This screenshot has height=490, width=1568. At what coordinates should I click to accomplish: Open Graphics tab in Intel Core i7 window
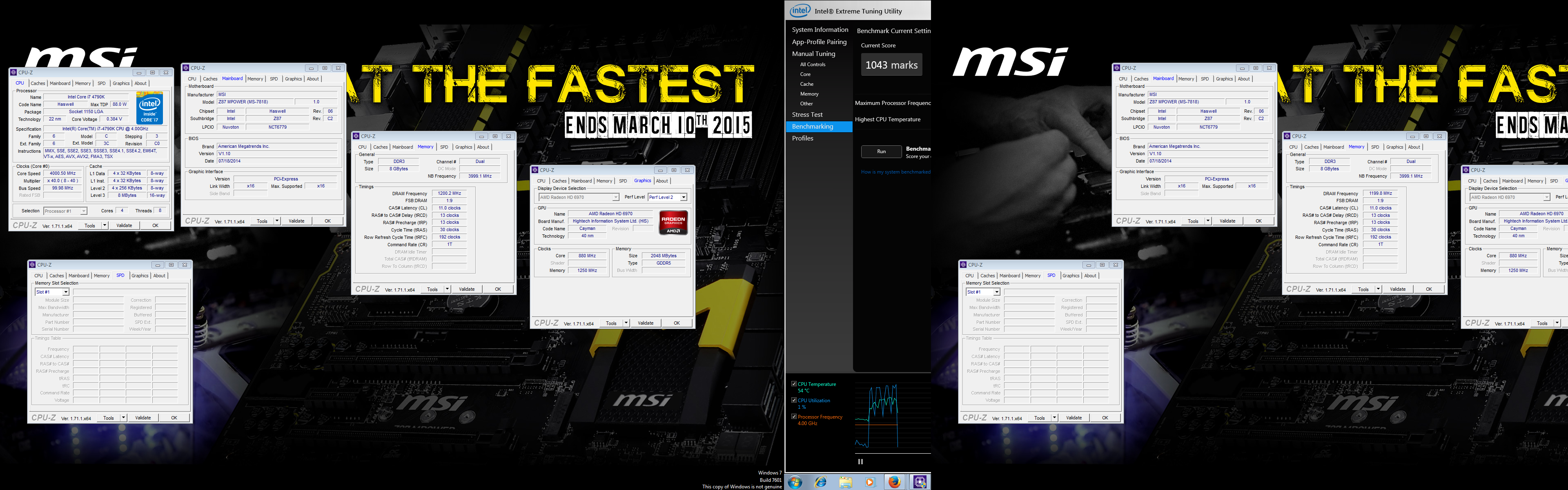point(121,83)
